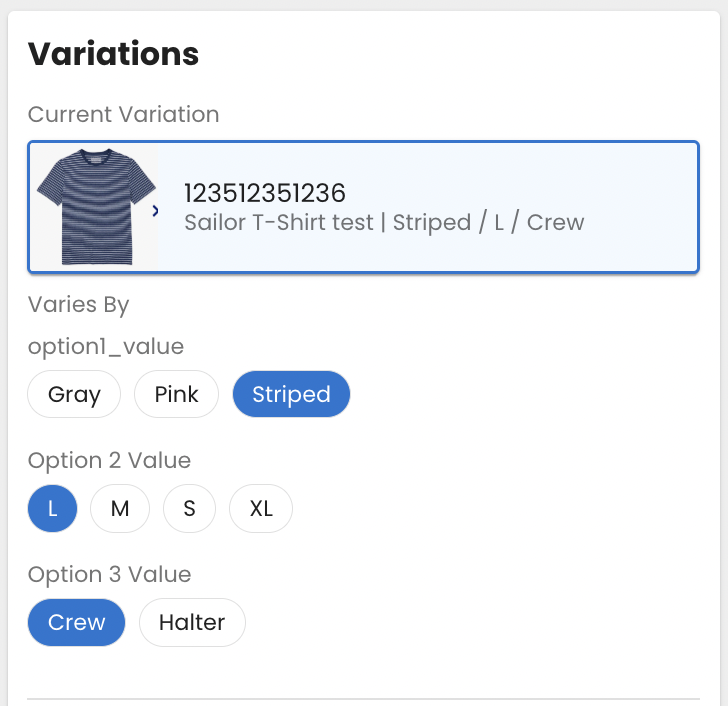Click the SKU number 123512351236
The width and height of the screenshot is (728, 706).
pyautogui.click(x=265, y=192)
